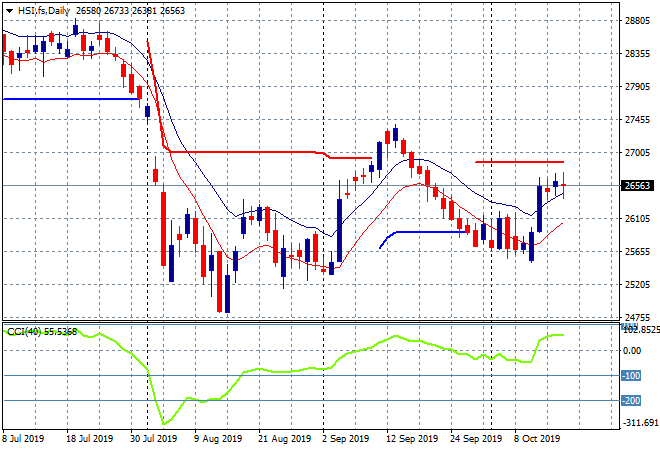Click the 27455 price axis label

coord(637,120)
